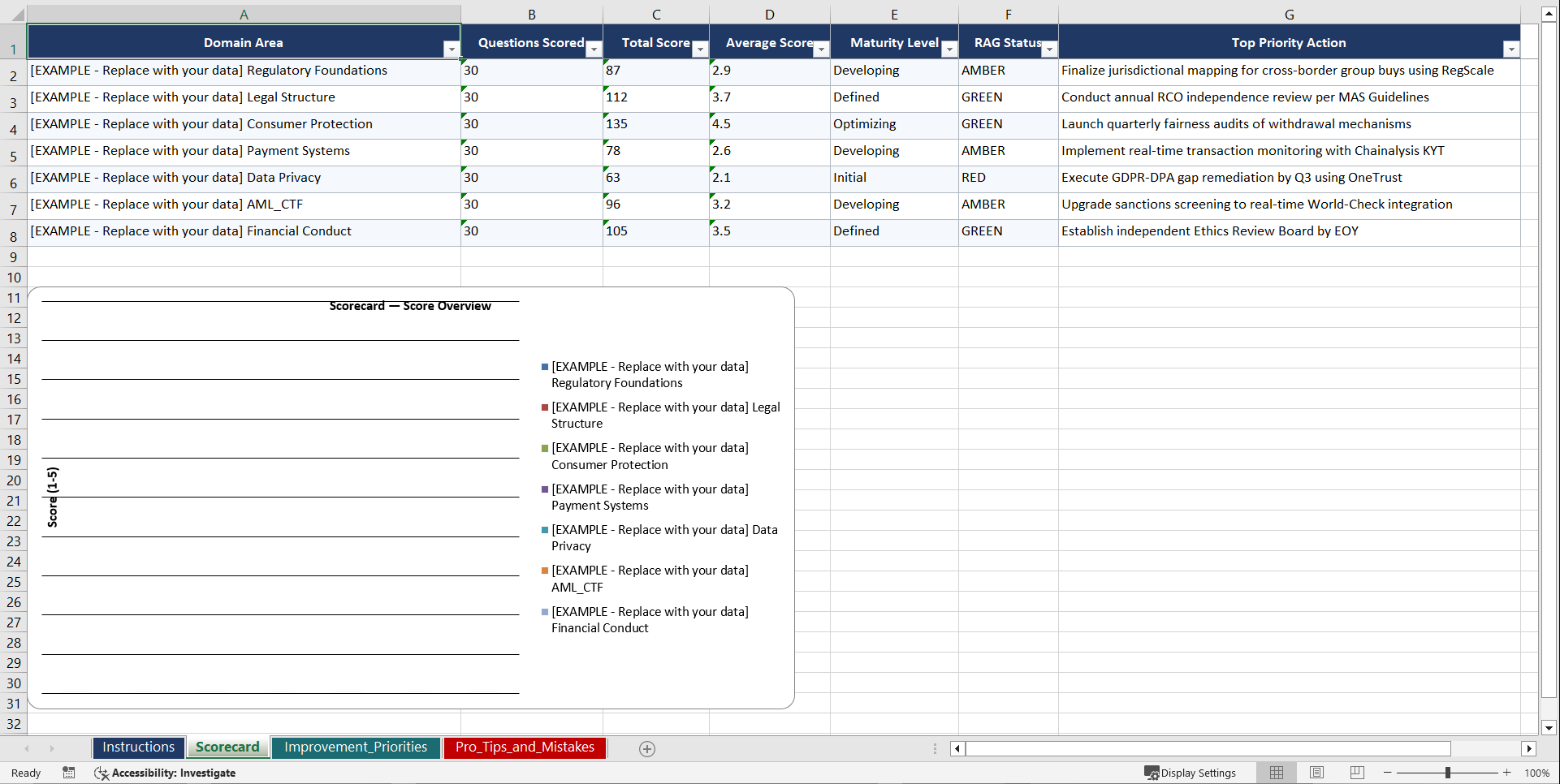1560x784 pixels.
Task: Select the Scorecard sheet tab
Action: click(x=227, y=747)
